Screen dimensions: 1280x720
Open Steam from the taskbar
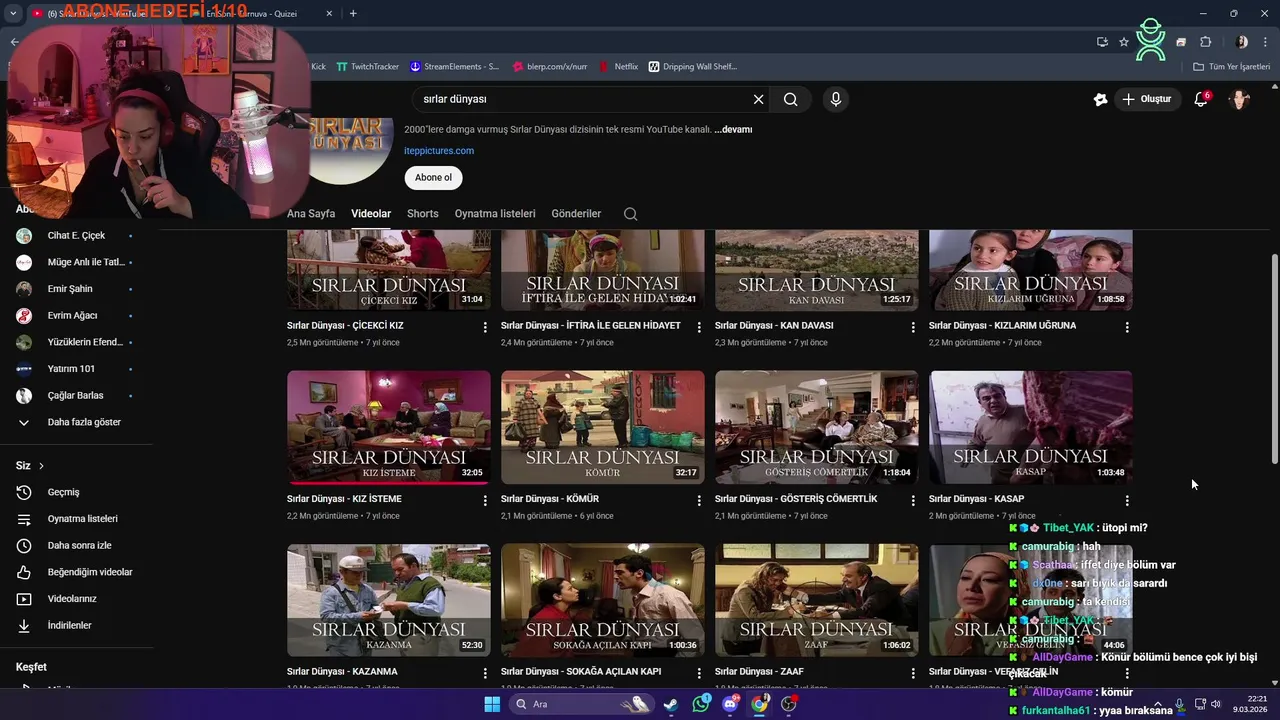[670, 704]
